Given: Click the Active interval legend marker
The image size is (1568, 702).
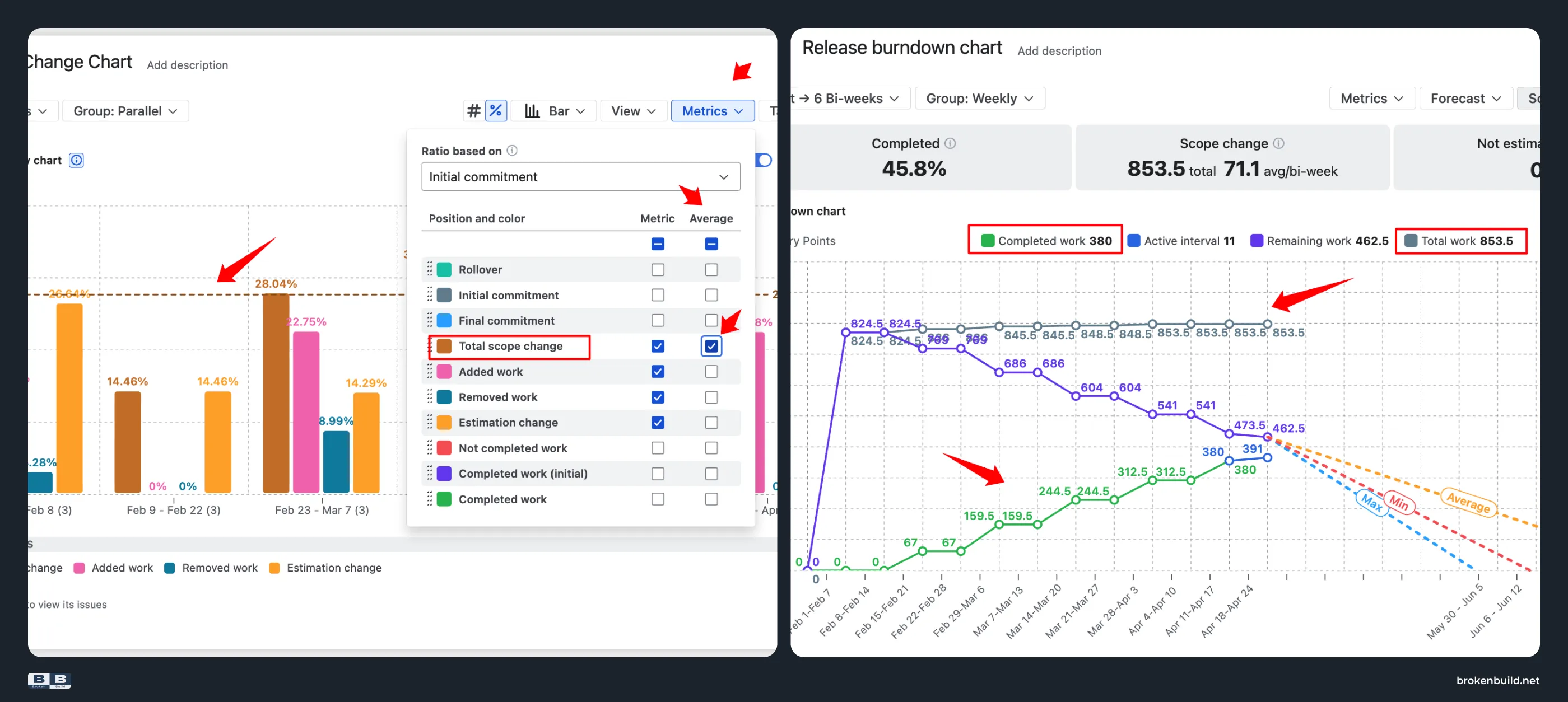Looking at the screenshot, I should coord(1133,240).
